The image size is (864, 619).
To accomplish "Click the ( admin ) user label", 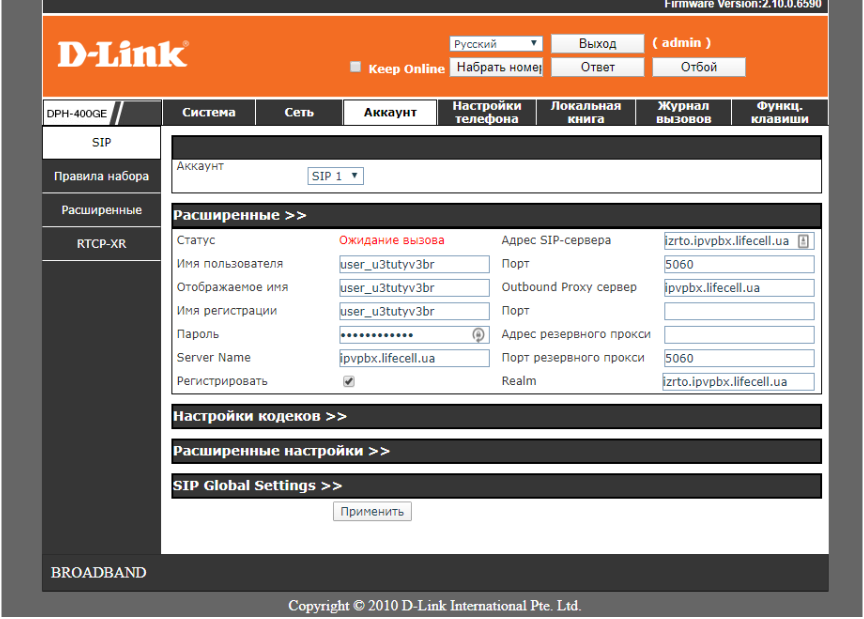I will tap(682, 43).
